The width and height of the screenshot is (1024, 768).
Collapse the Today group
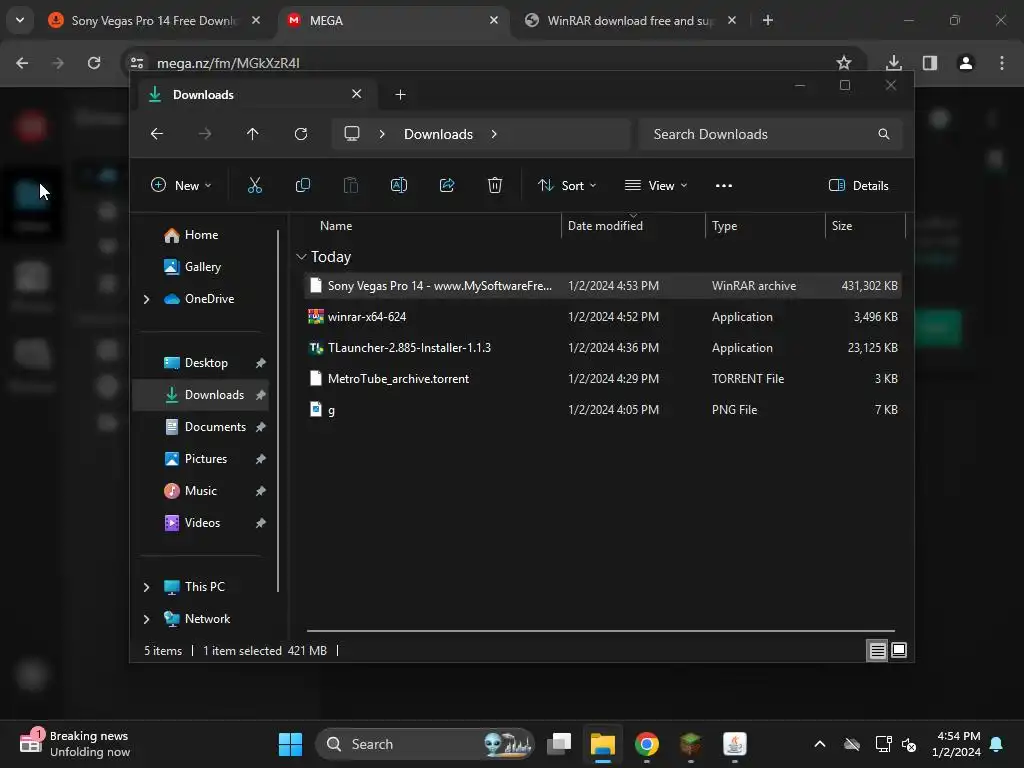click(301, 257)
